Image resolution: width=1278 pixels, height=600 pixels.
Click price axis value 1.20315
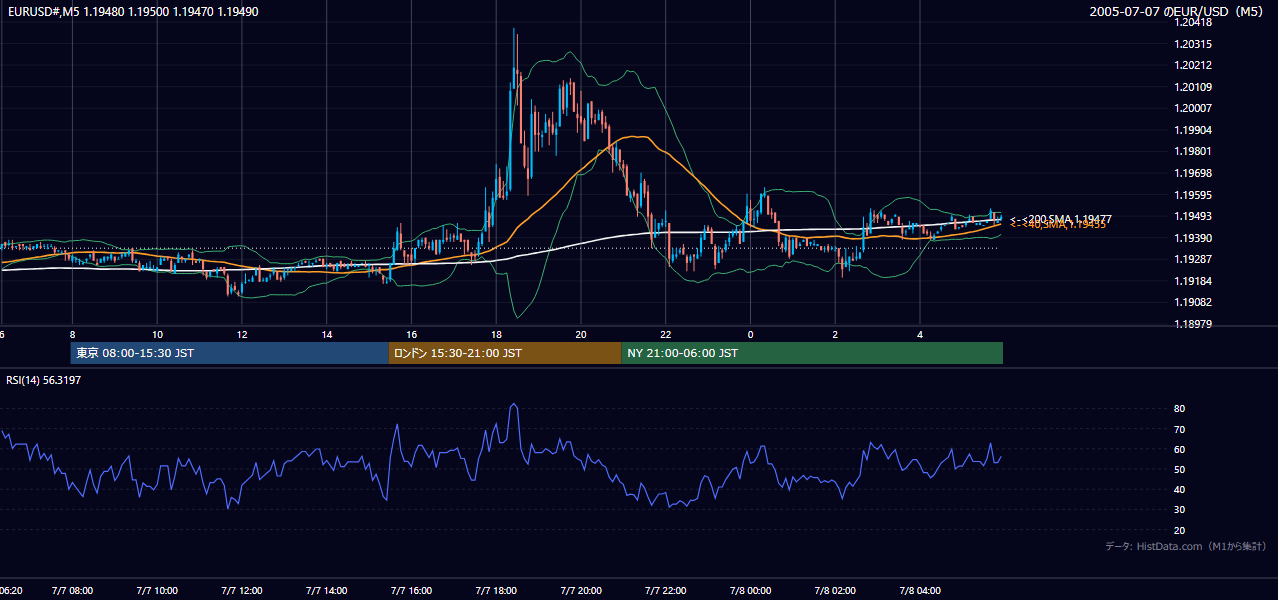[1195, 44]
